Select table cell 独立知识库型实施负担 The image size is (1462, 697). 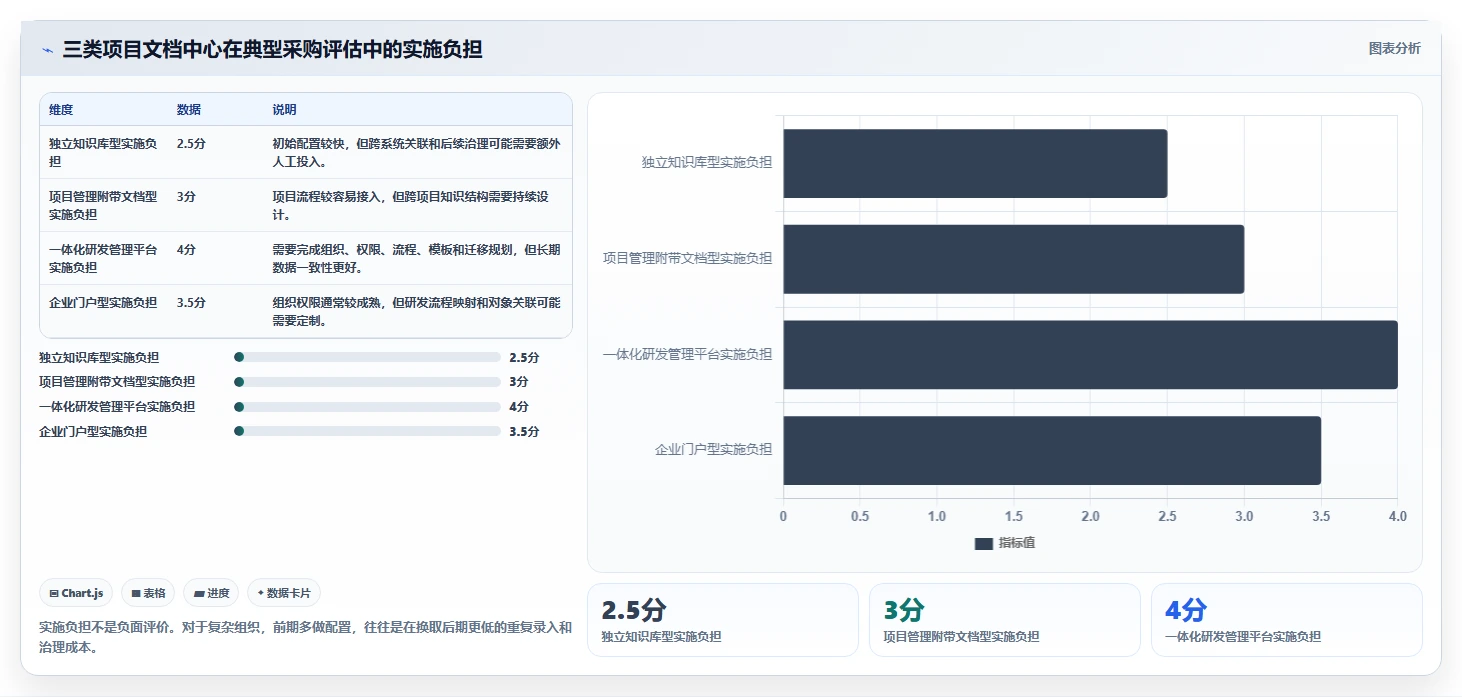103,152
